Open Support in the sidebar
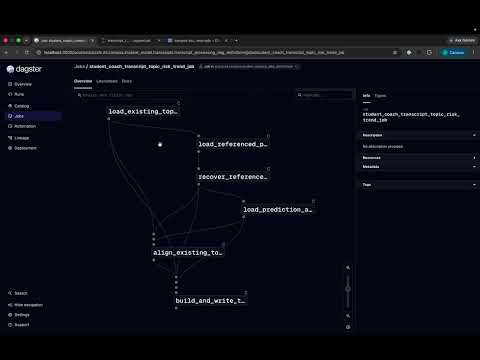The width and height of the screenshot is (480, 360). click(x=19, y=325)
